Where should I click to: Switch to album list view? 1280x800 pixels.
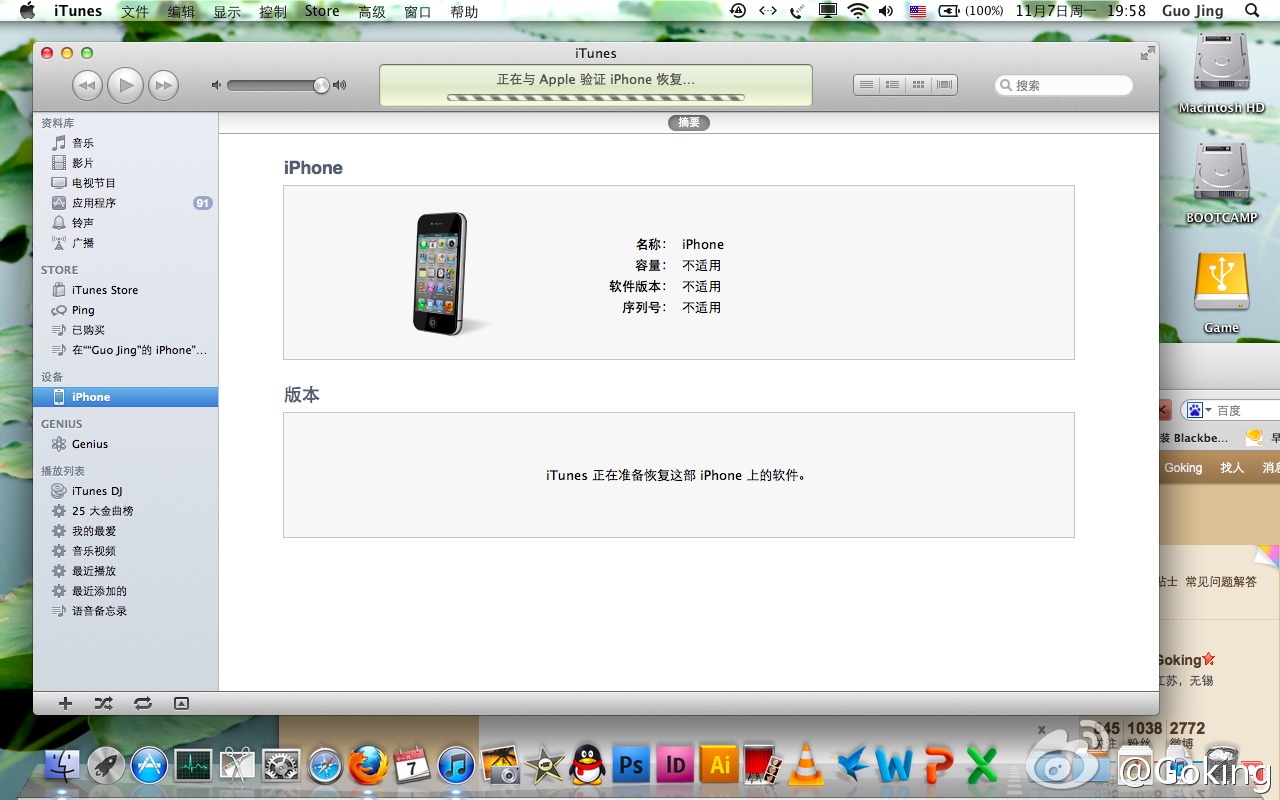[x=892, y=85]
